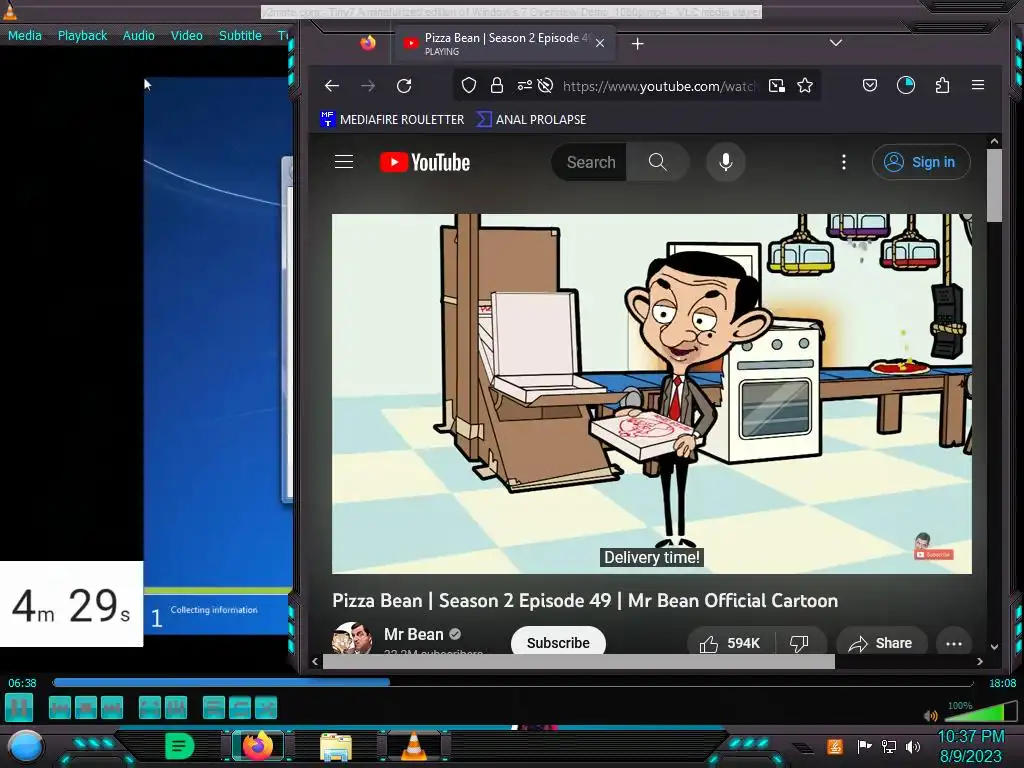
Task: Open the Mr Bean channel avatar
Action: [352, 639]
